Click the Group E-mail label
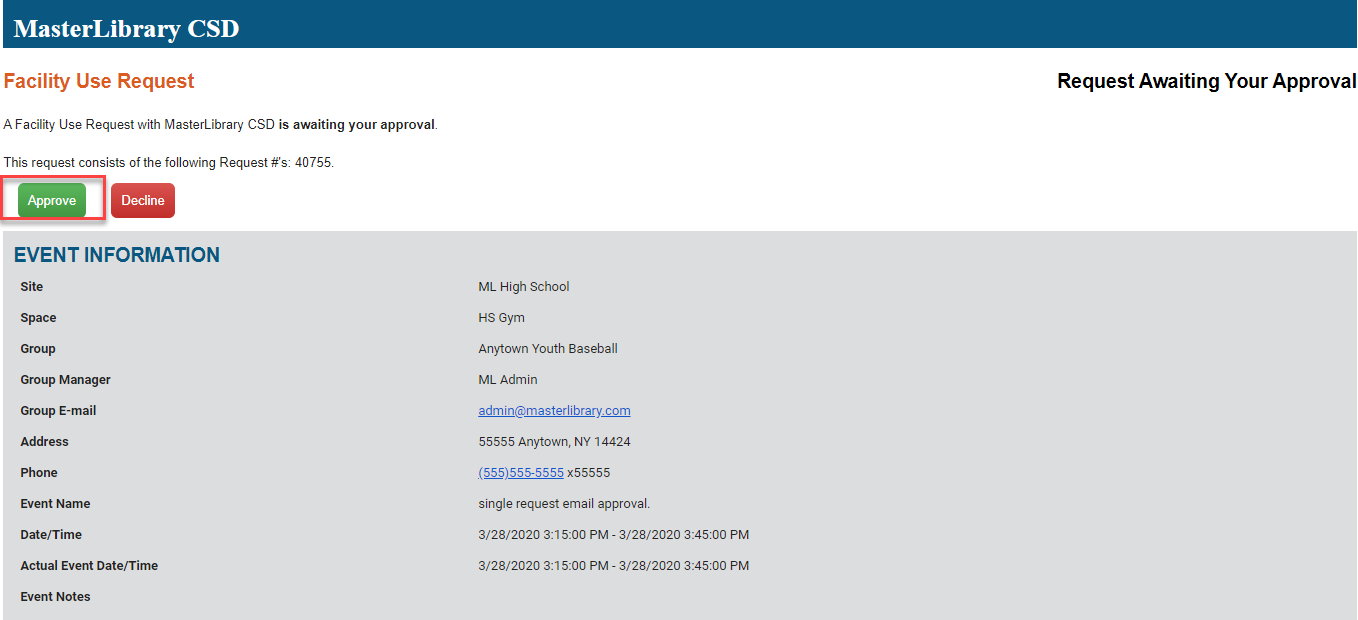The height and width of the screenshot is (620, 1358). (x=58, y=411)
